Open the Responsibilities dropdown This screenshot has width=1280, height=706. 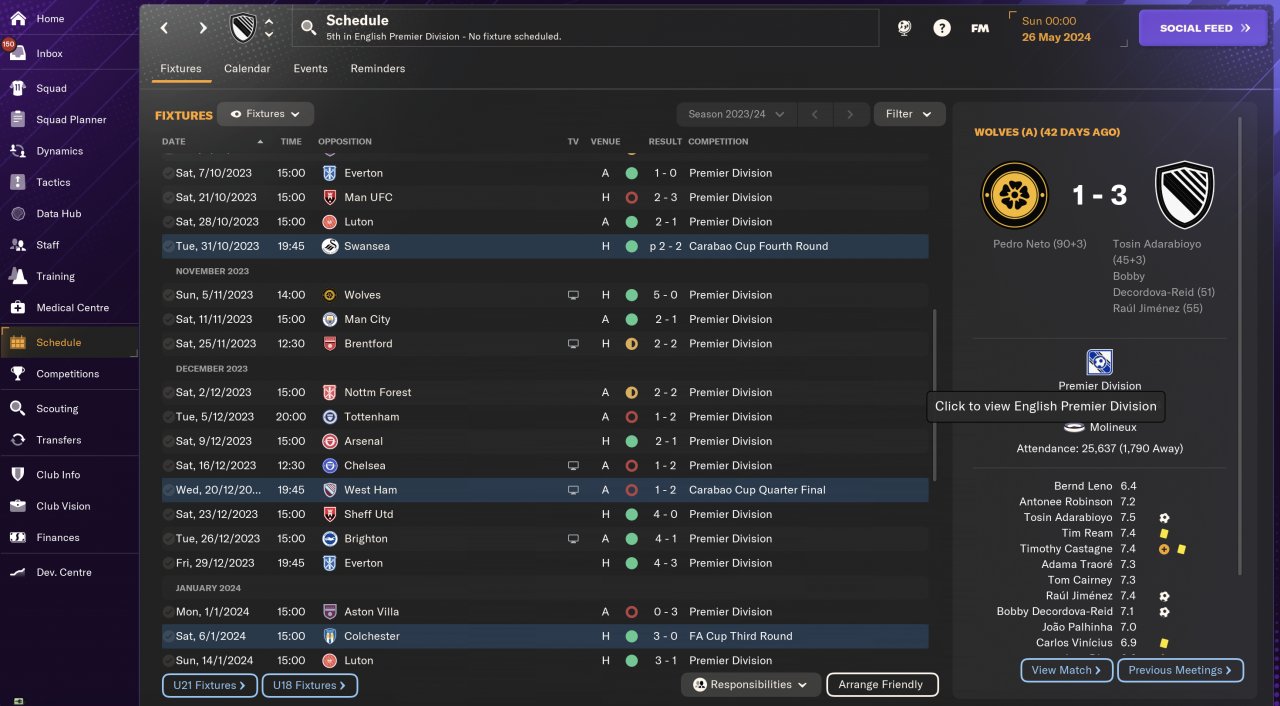point(751,685)
